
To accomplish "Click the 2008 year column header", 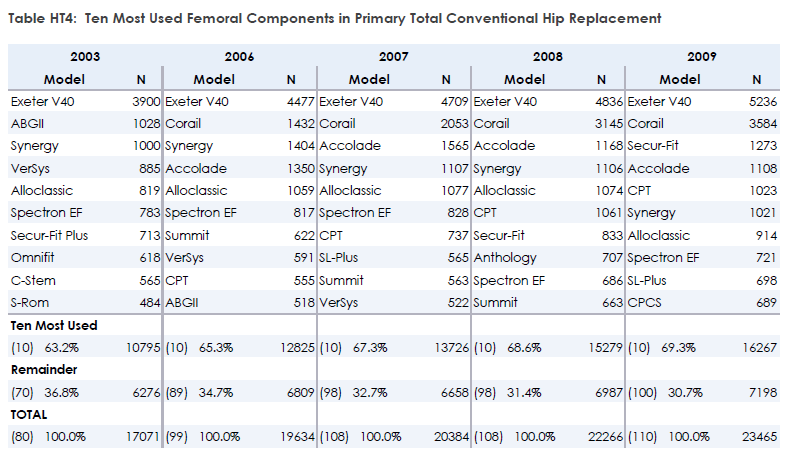I will (x=547, y=57).
